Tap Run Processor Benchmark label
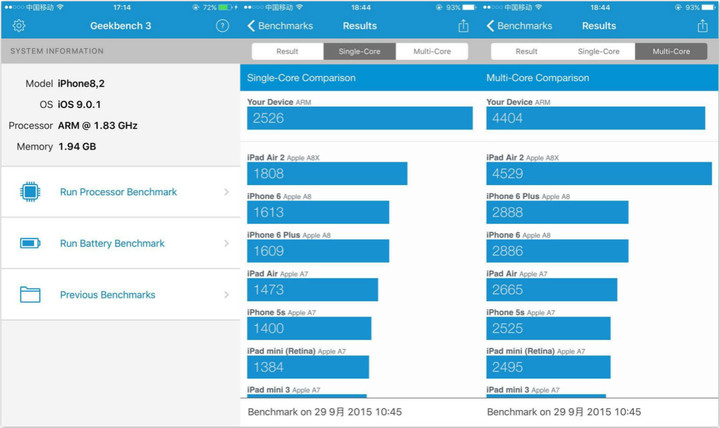 [x=118, y=192]
